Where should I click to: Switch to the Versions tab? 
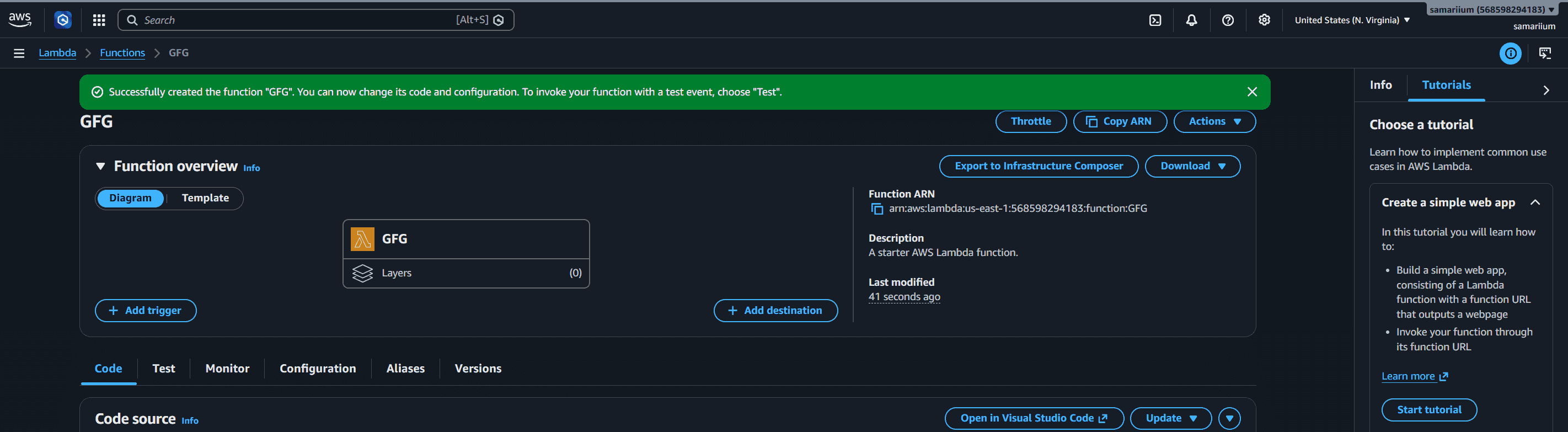(x=478, y=369)
